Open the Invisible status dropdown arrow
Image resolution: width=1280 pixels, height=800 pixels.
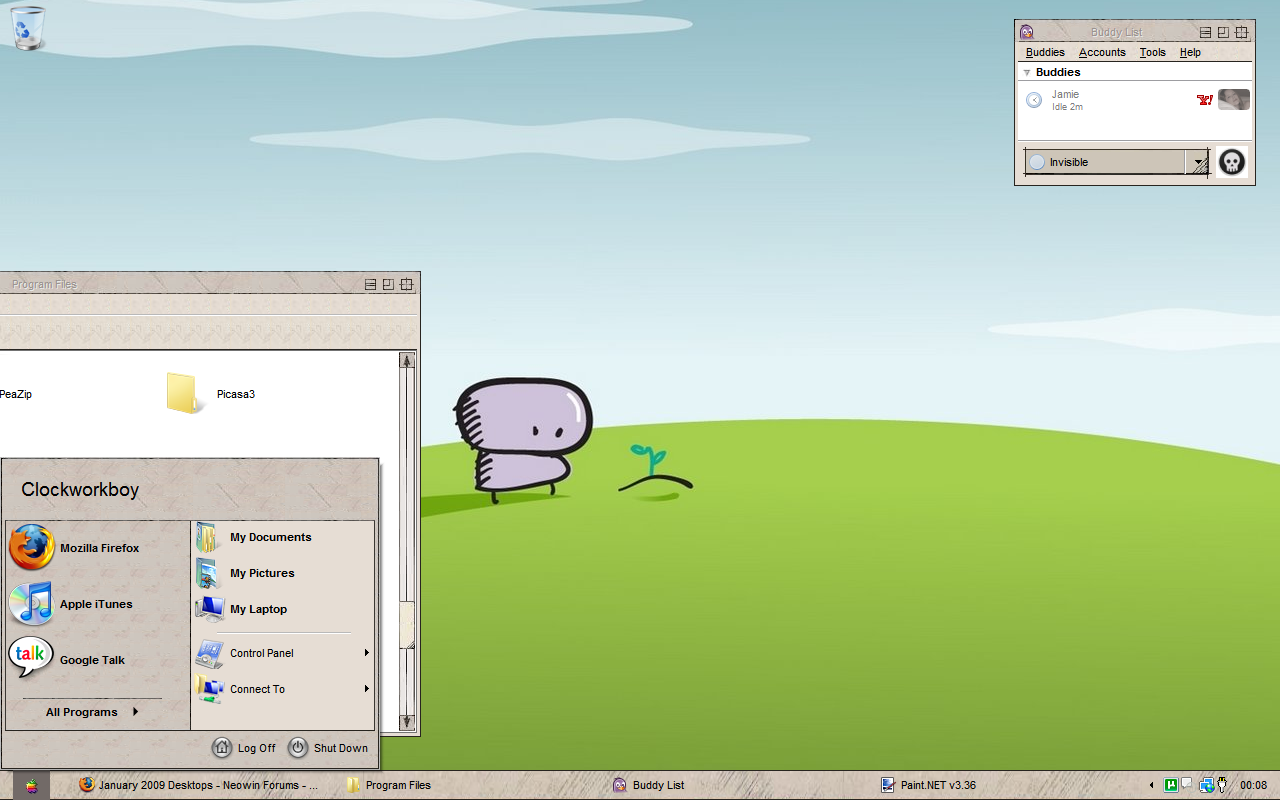pyautogui.click(x=1199, y=162)
